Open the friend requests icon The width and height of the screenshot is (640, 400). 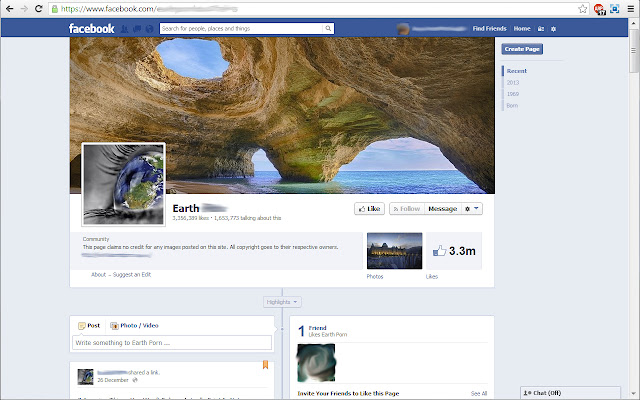point(126,29)
